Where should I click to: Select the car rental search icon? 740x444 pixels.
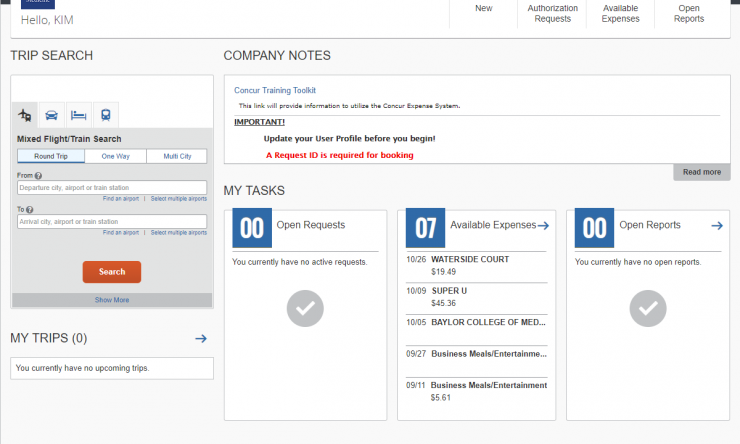click(x=51, y=115)
